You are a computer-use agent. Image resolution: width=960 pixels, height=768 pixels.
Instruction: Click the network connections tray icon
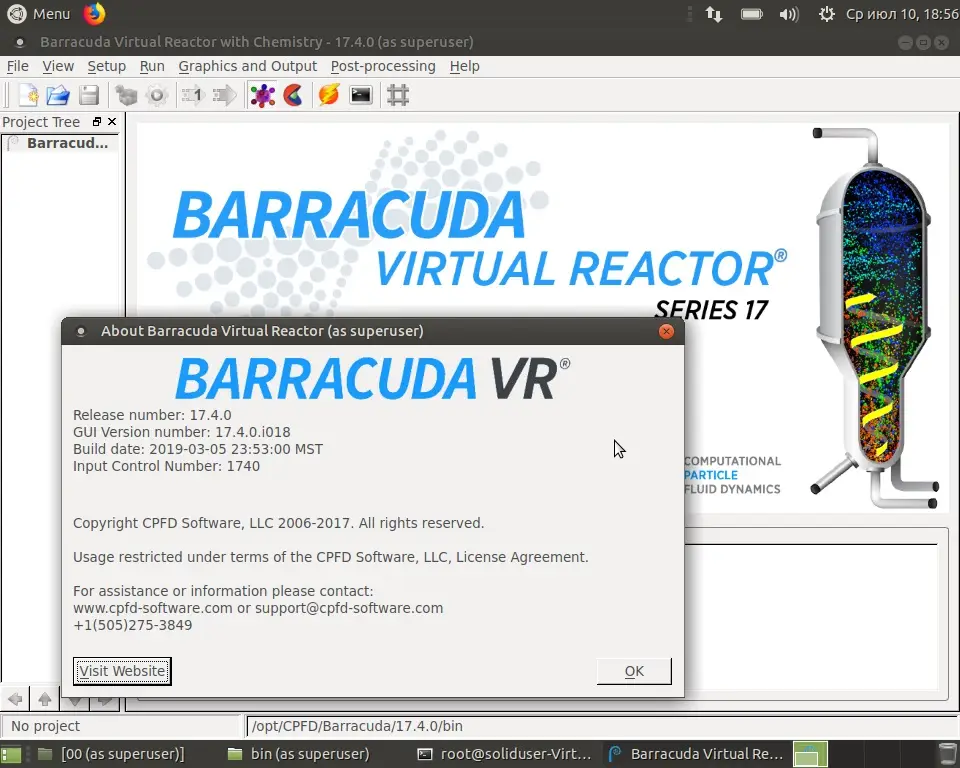coord(714,14)
